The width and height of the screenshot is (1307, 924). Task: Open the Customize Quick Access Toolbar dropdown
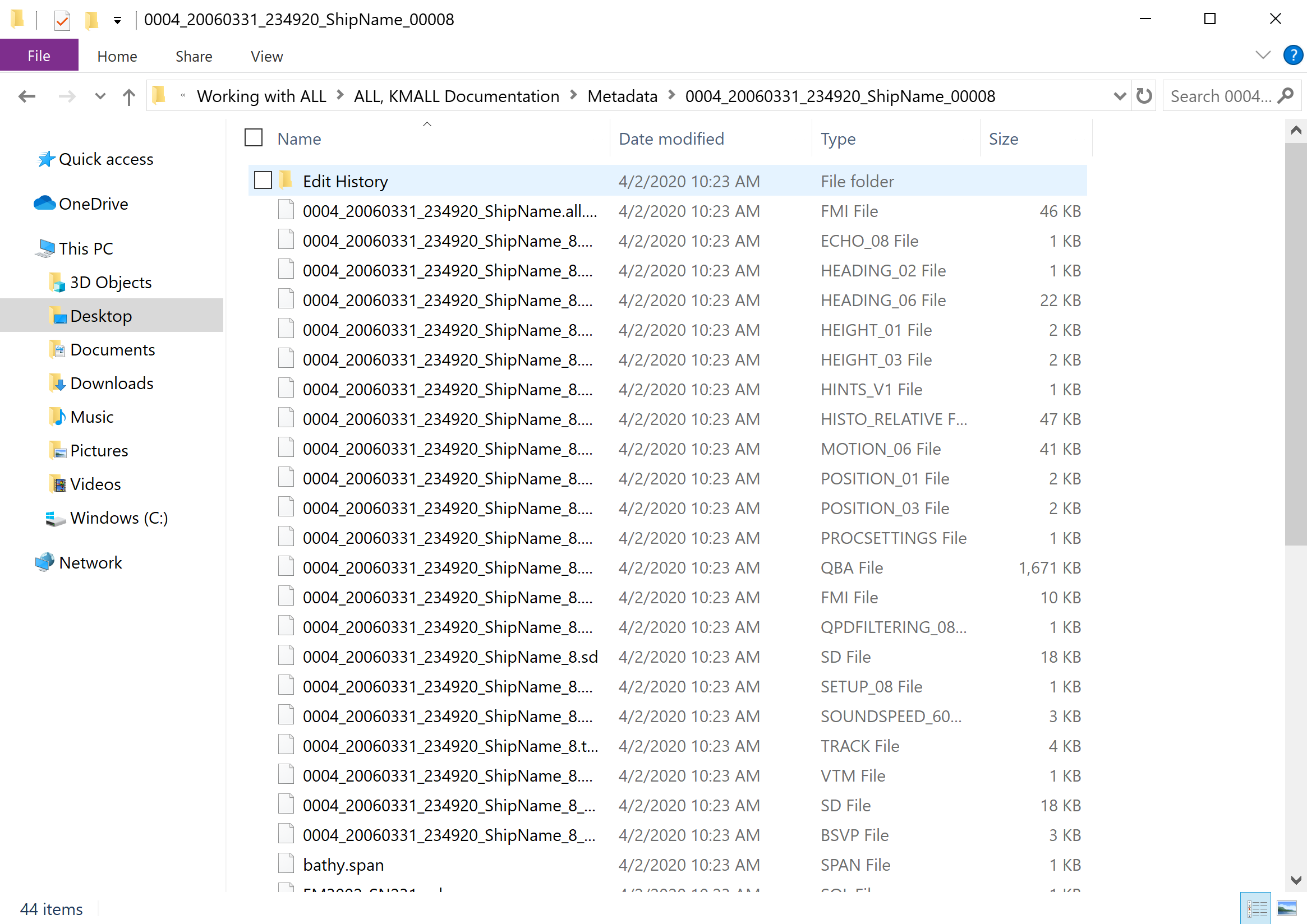[117, 21]
